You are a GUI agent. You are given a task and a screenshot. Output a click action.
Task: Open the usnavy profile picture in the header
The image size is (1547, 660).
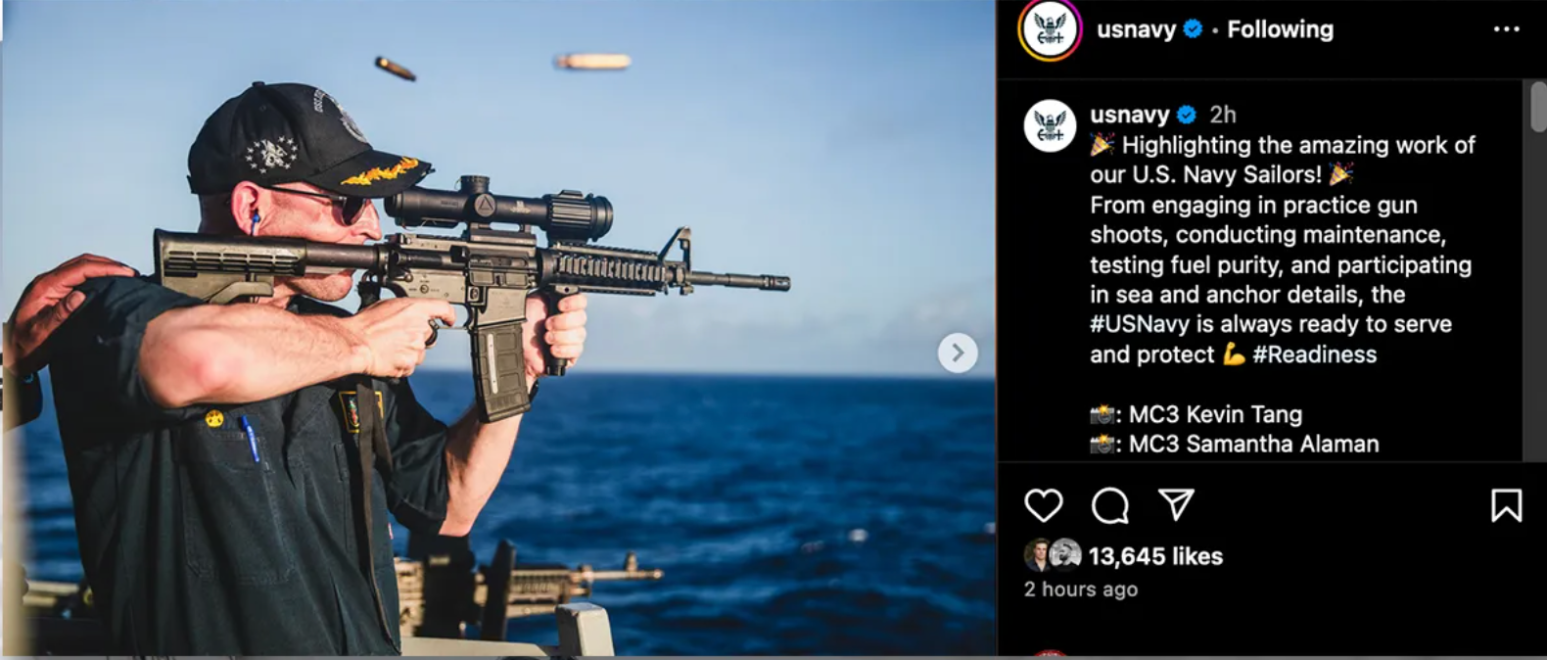[x=1050, y=30]
